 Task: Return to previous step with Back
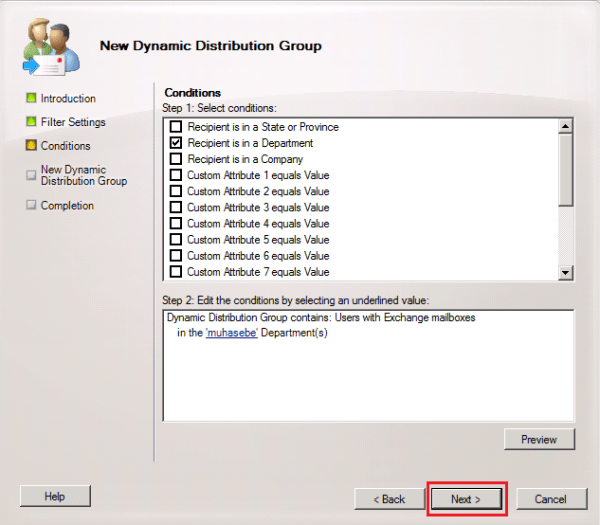pyautogui.click(x=389, y=498)
